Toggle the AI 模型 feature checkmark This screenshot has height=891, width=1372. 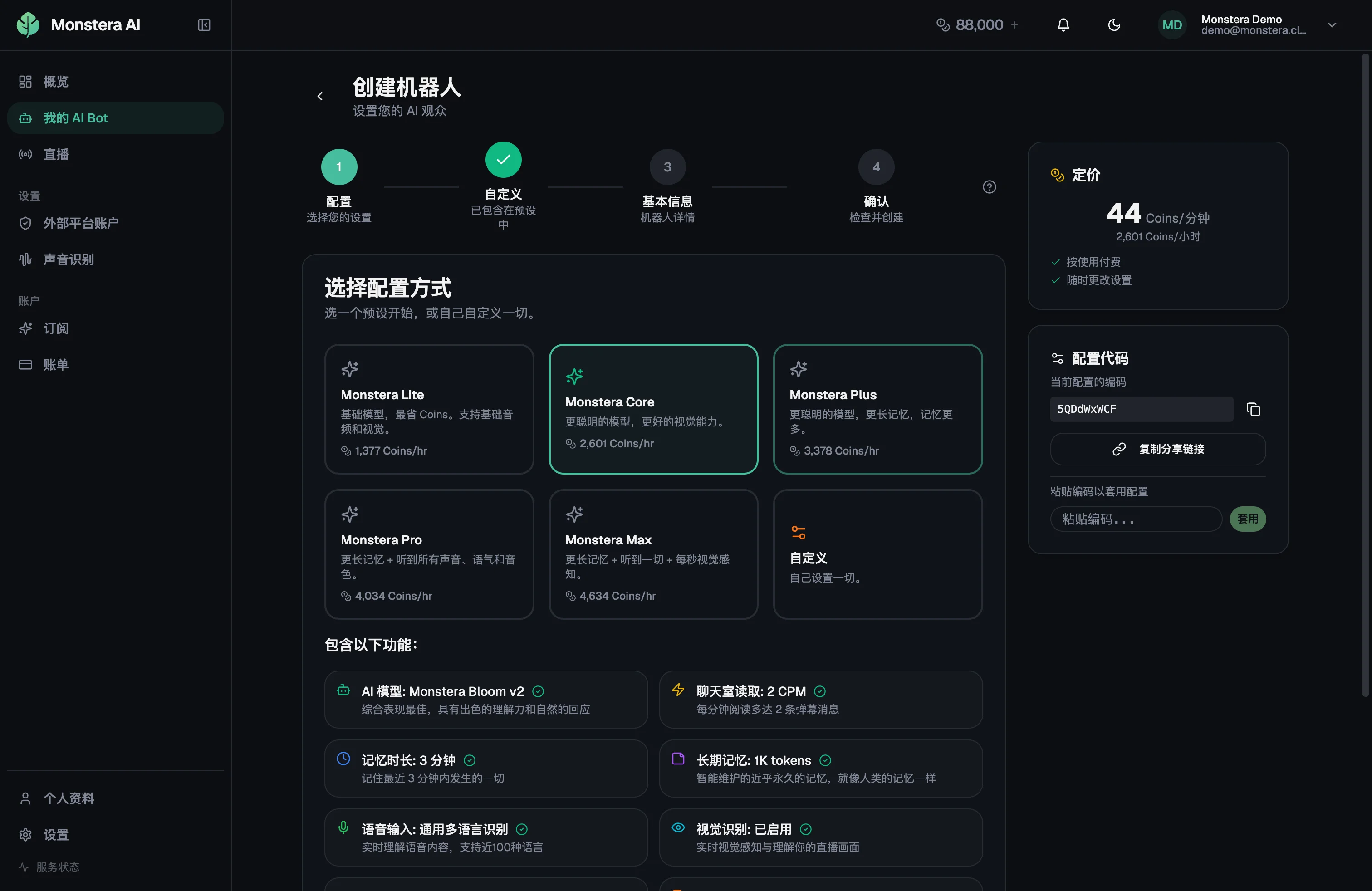[x=538, y=691]
